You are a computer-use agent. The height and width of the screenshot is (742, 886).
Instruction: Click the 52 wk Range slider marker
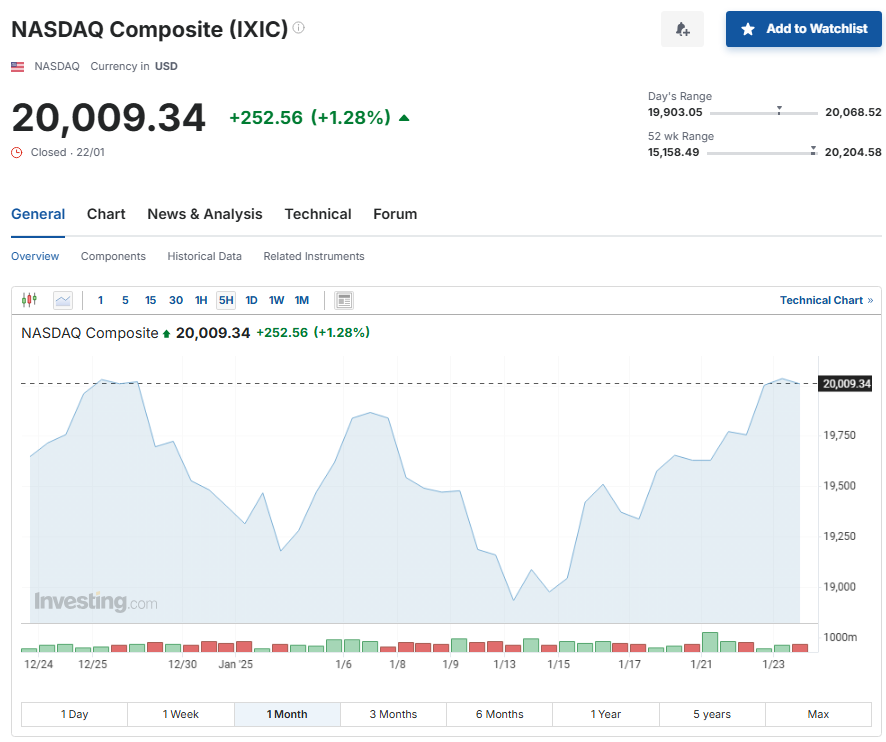pyautogui.click(x=813, y=150)
